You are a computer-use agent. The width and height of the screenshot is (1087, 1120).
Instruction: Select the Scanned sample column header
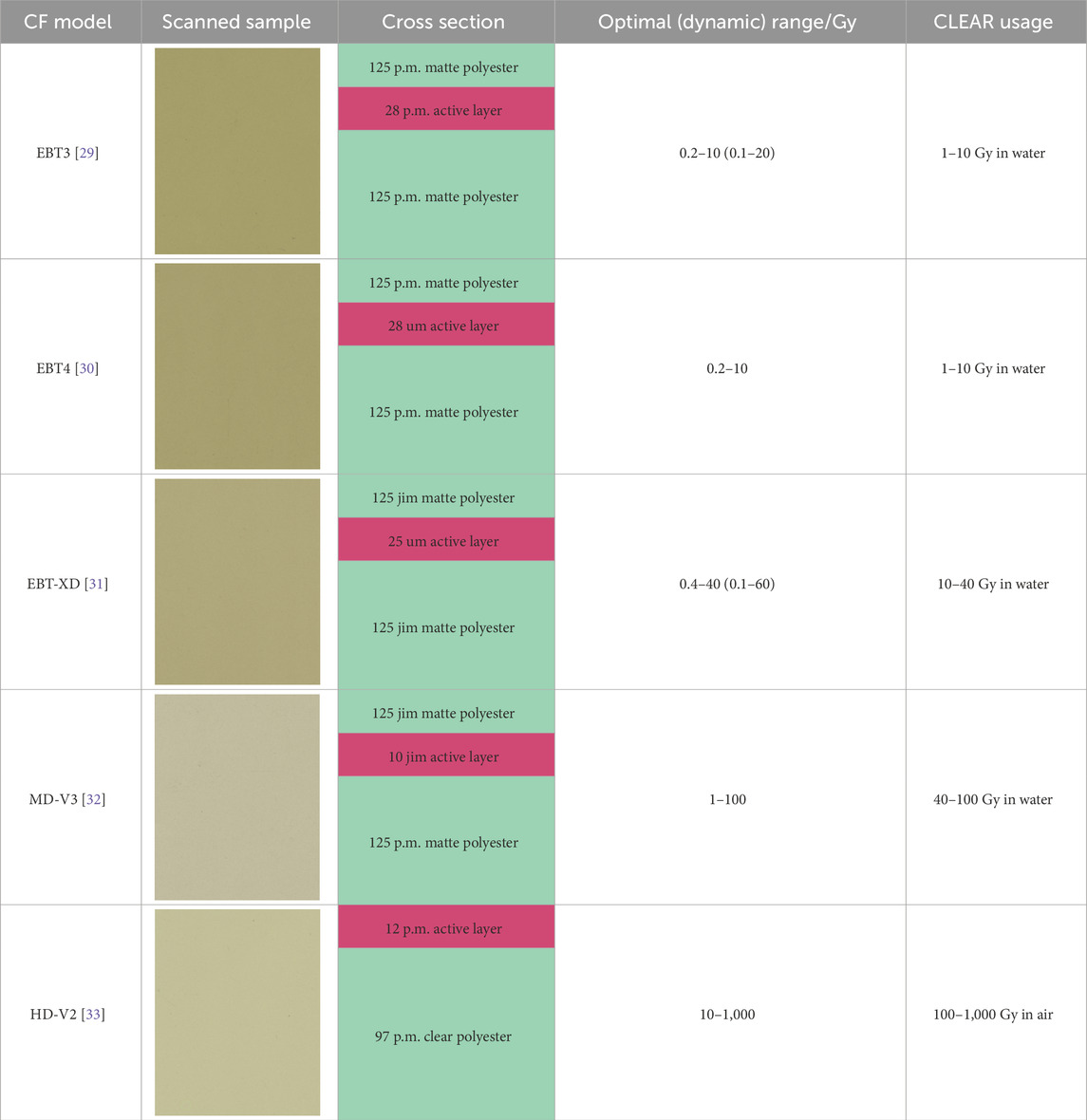coord(236,22)
